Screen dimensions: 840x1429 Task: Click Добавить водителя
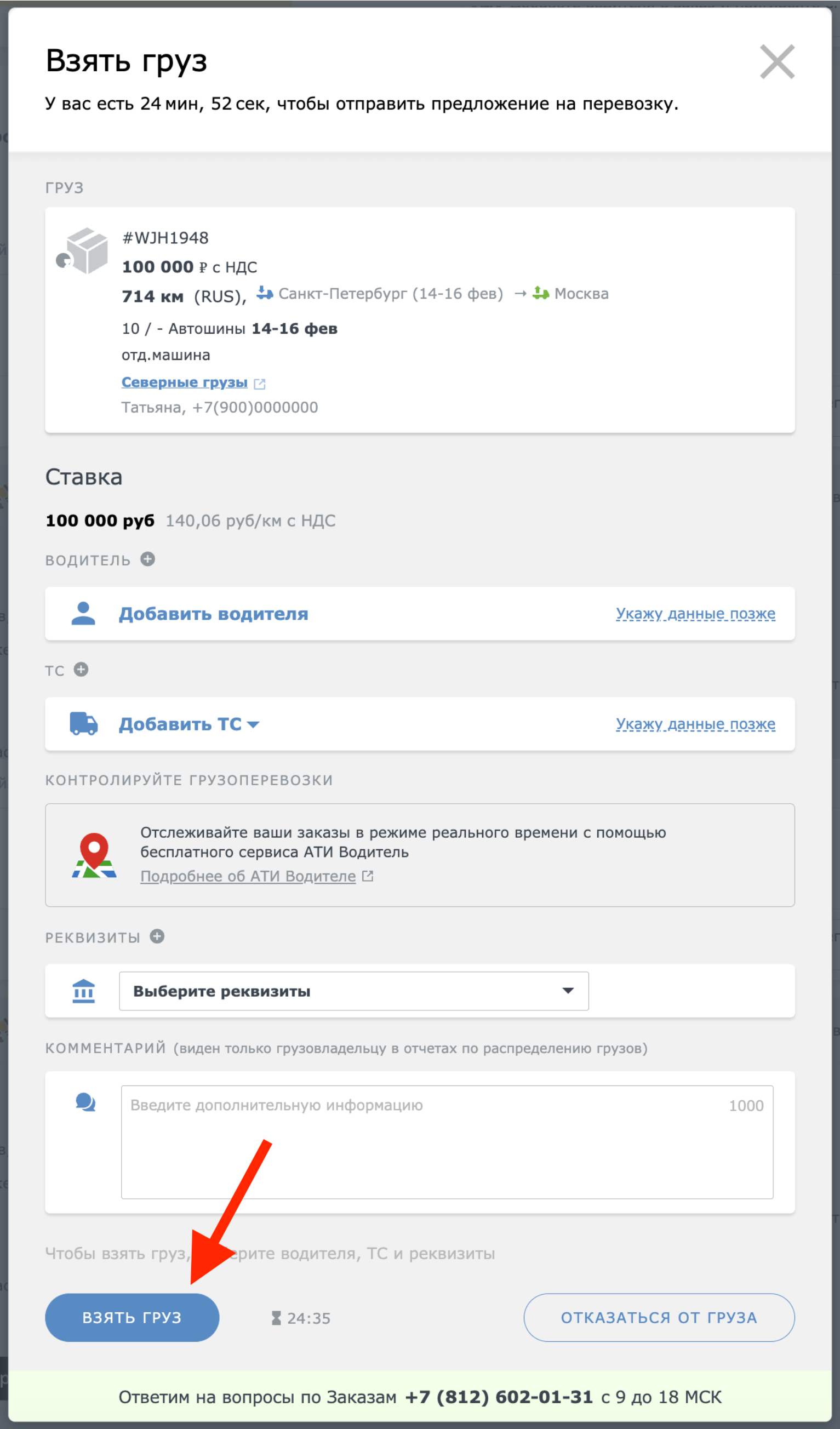(x=213, y=614)
